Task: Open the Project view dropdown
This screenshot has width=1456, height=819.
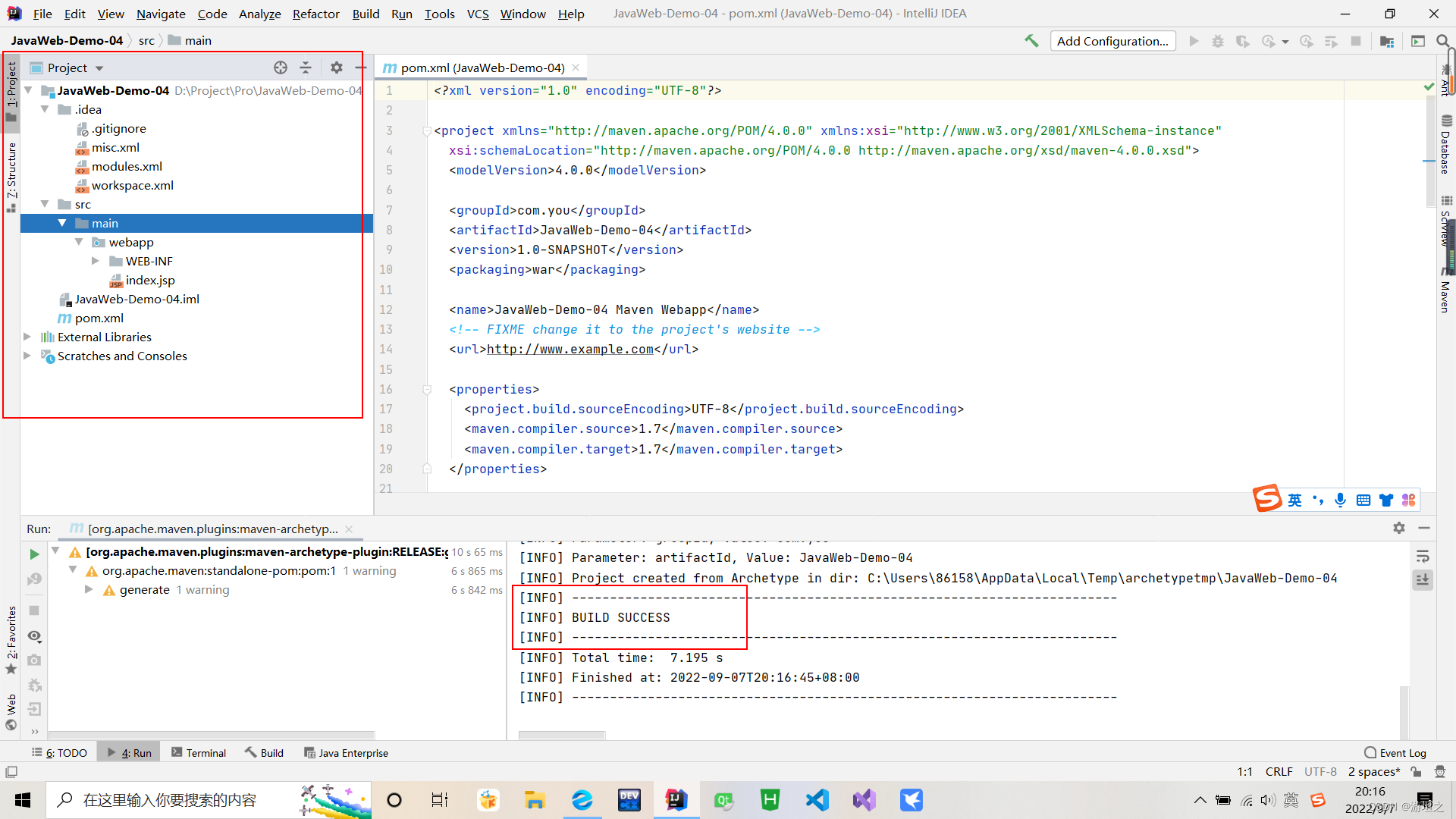Action: 99,68
